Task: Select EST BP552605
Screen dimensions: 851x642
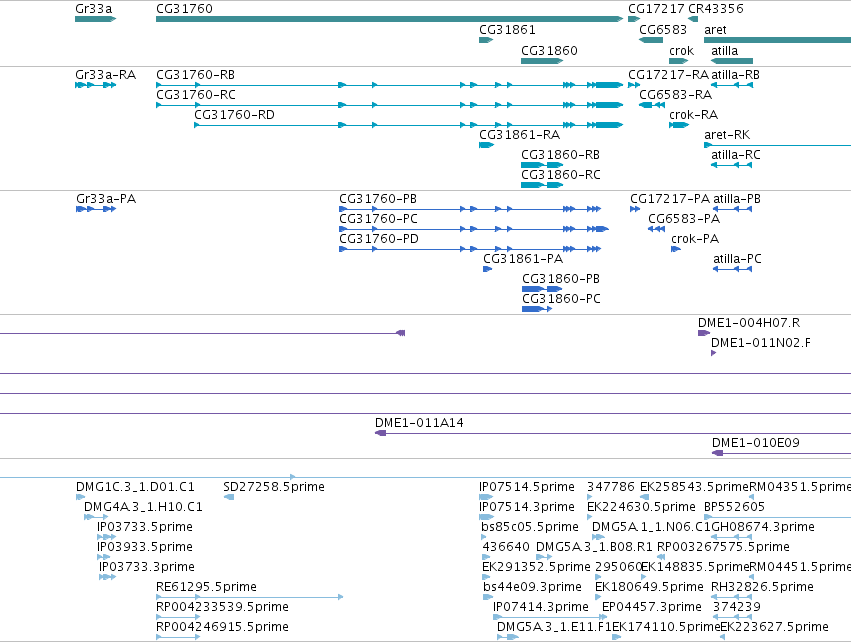Action: [x=734, y=507]
